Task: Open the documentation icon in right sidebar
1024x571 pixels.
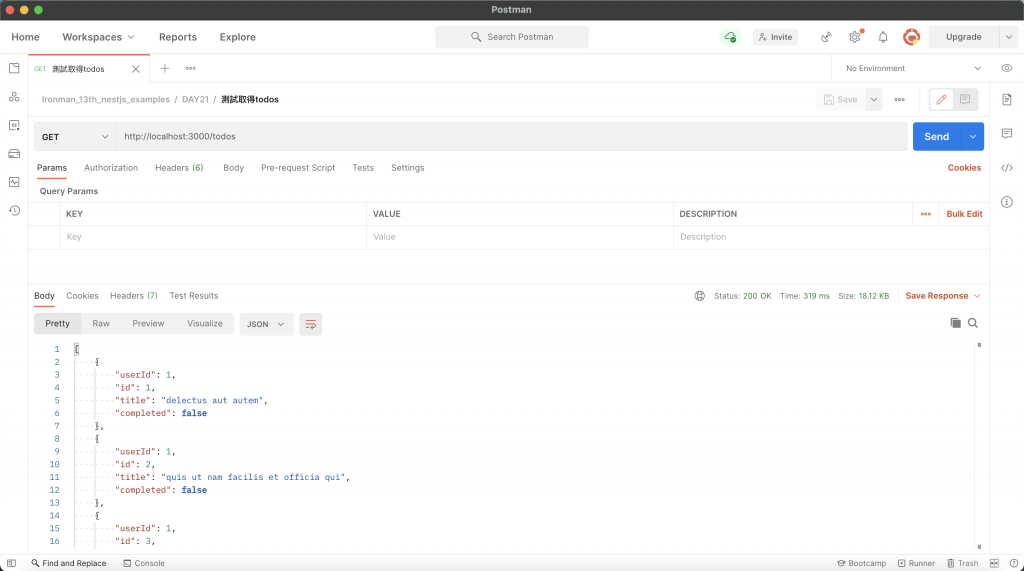Action: pyautogui.click(x=1006, y=99)
